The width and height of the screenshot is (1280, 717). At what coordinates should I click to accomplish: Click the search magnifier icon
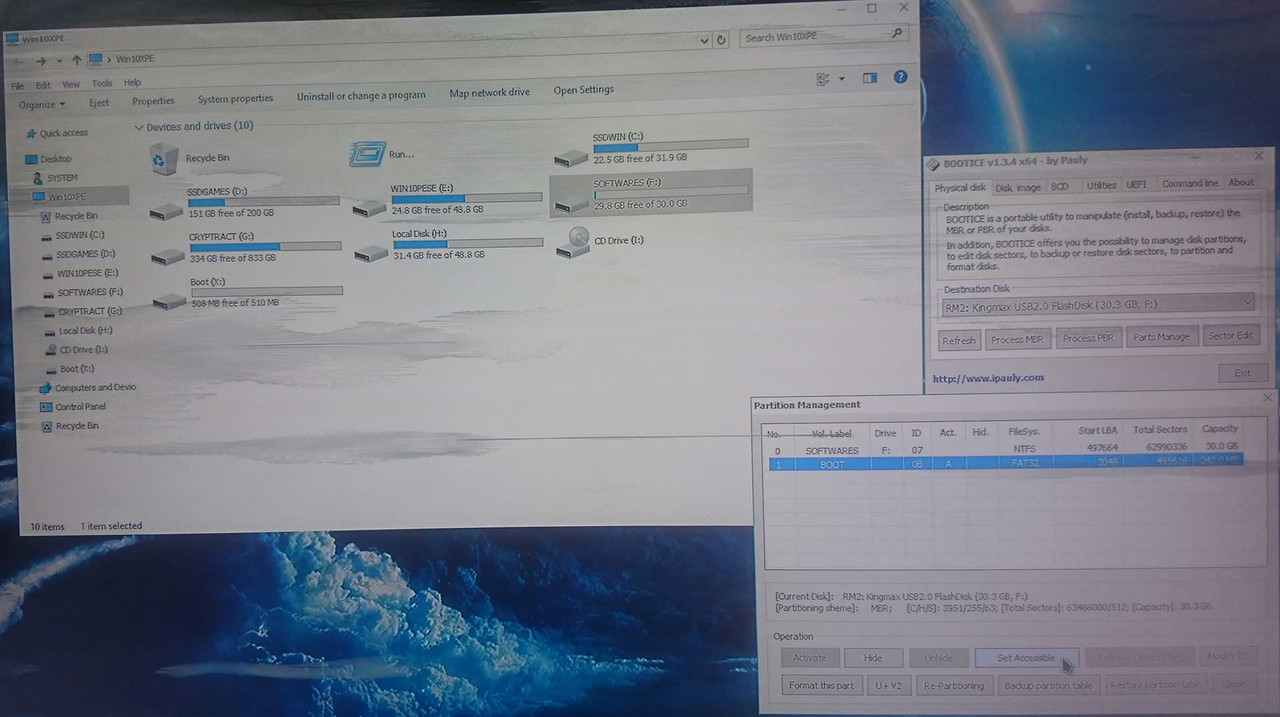coord(897,34)
